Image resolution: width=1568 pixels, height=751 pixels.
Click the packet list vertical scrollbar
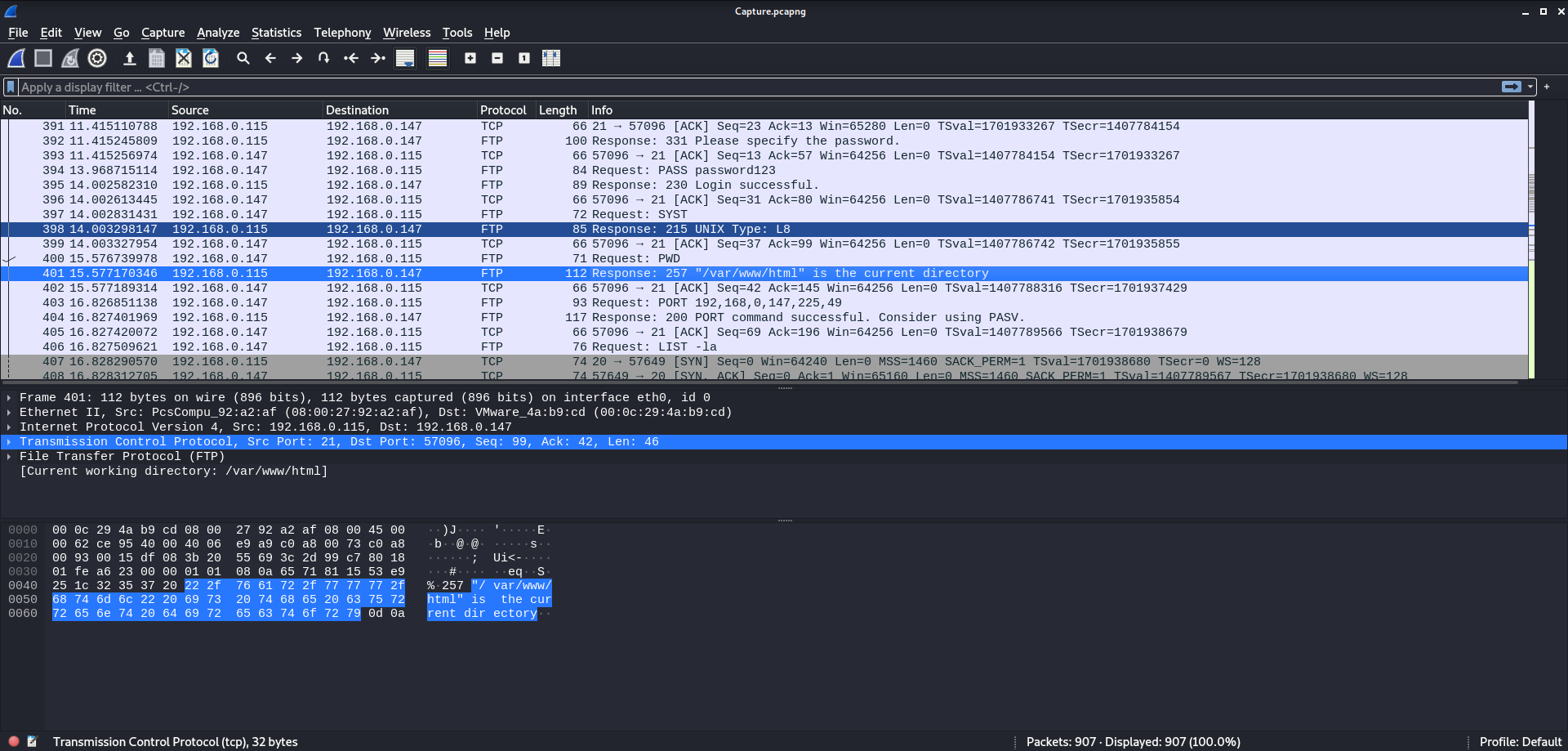[x=1531, y=240]
